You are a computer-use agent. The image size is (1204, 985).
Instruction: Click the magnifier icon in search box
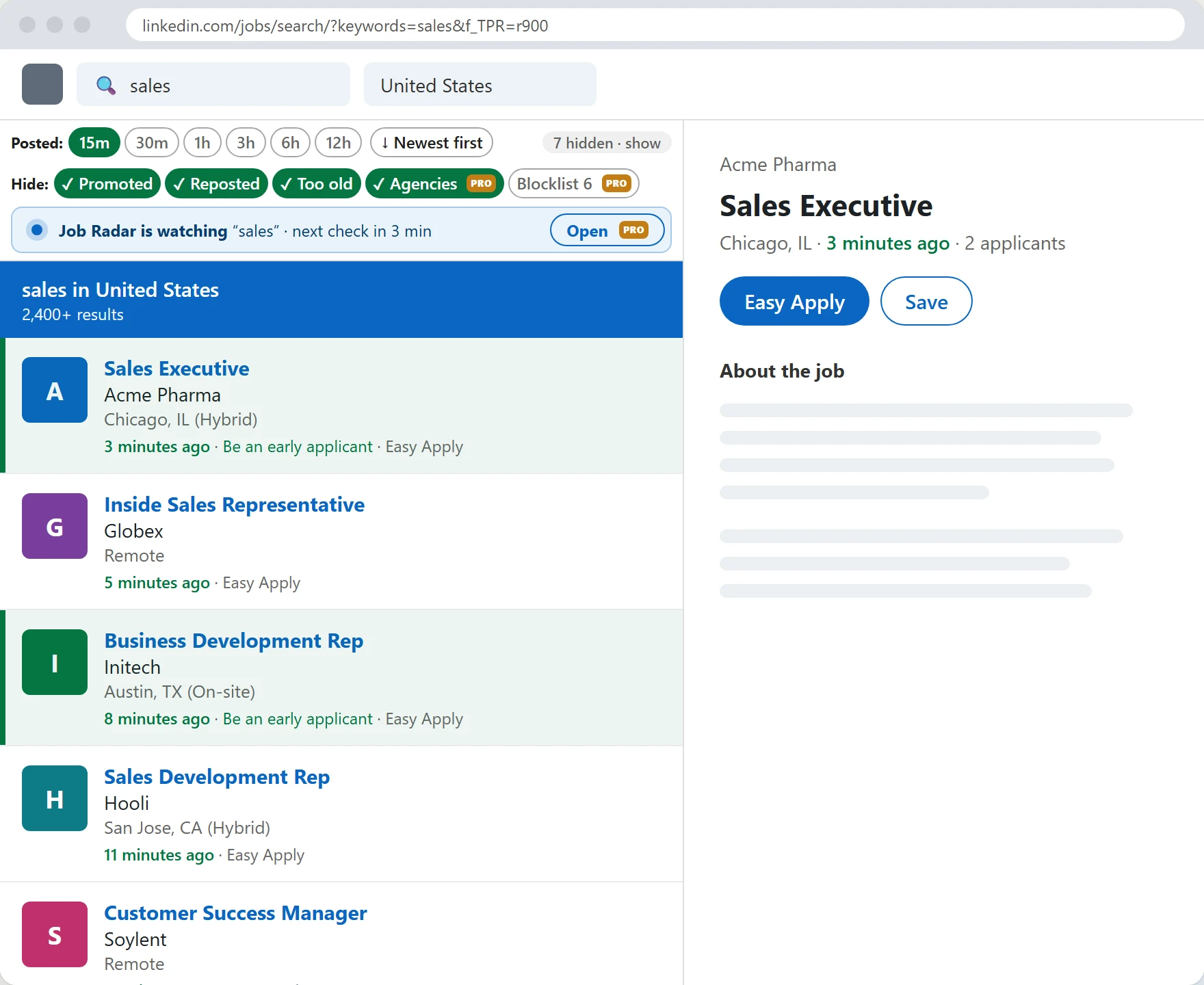[106, 86]
